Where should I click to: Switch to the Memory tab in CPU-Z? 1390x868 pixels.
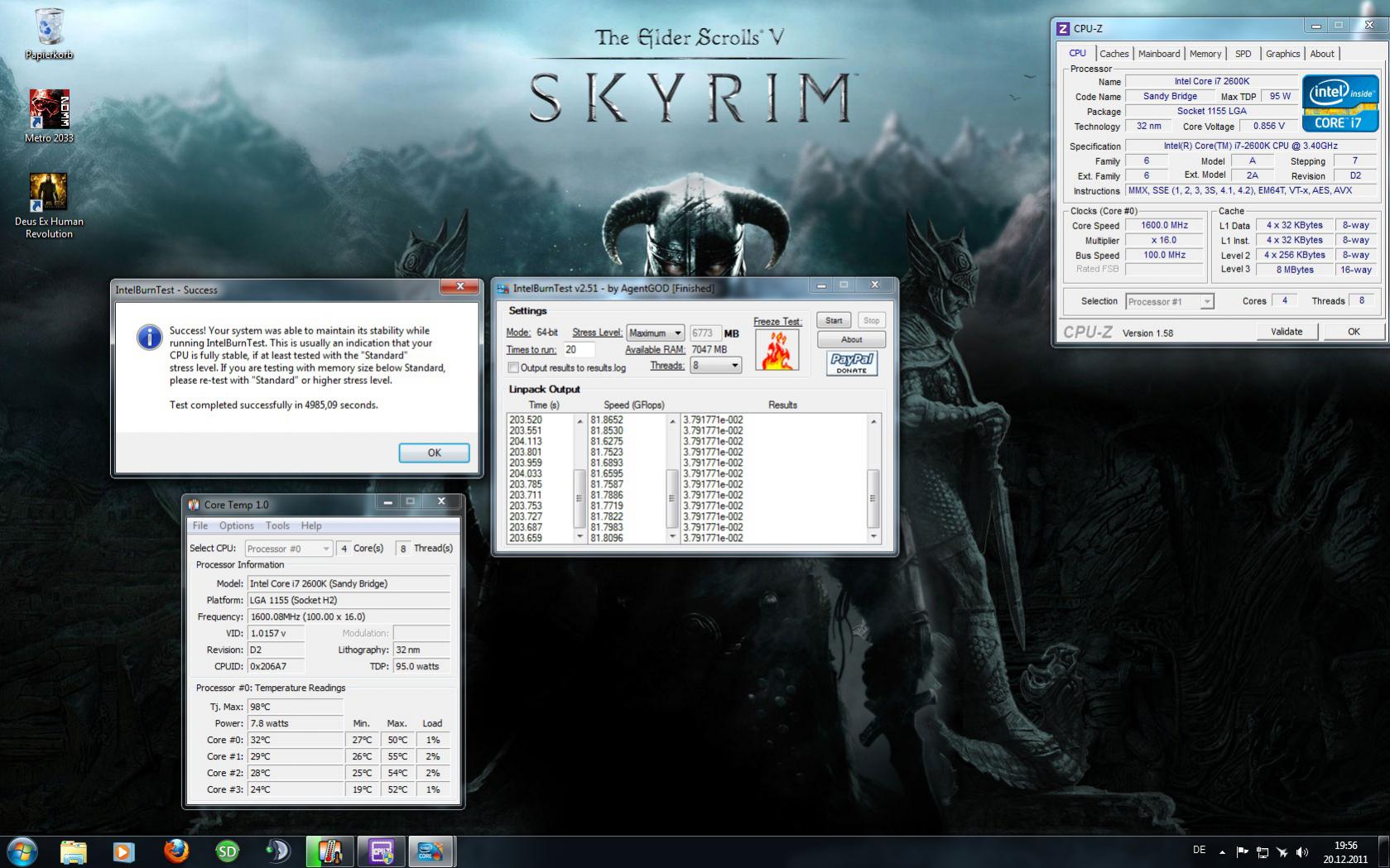pyautogui.click(x=1205, y=54)
